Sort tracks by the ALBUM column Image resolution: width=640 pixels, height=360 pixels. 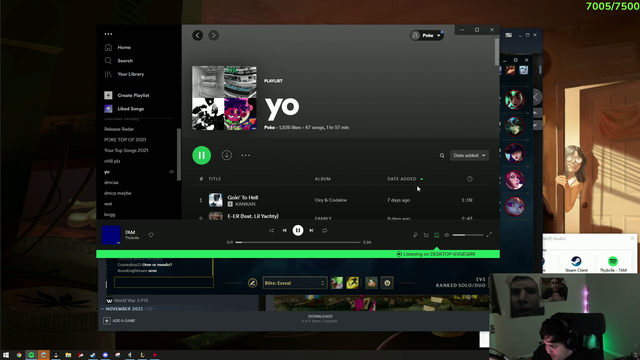[323, 179]
